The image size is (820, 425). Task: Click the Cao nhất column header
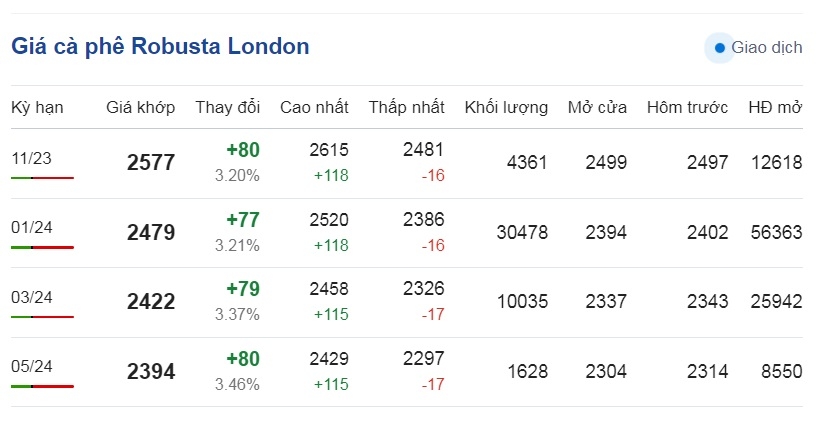point(314,107)
